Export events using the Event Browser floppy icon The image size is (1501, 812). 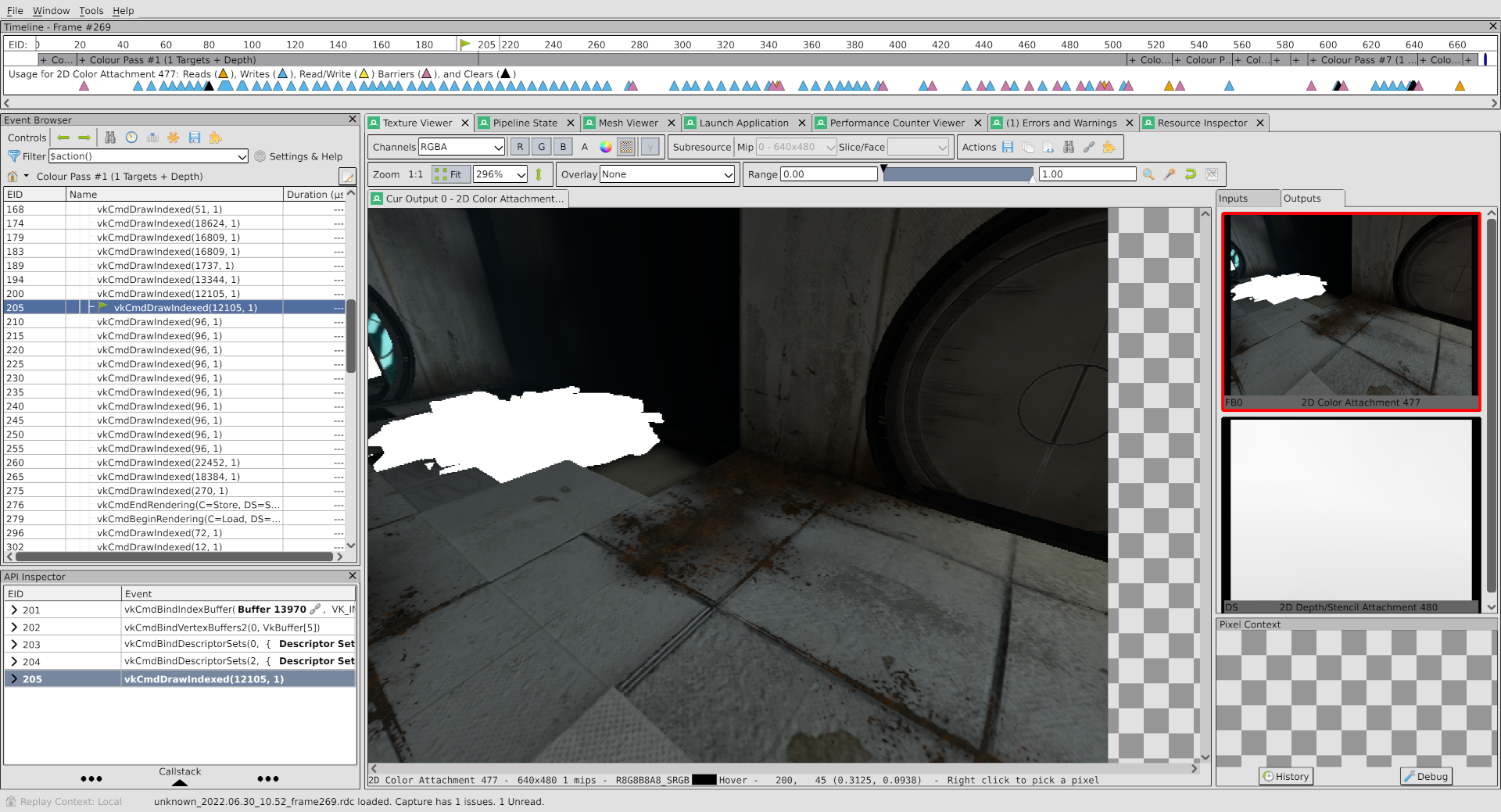tap(195, 138)
